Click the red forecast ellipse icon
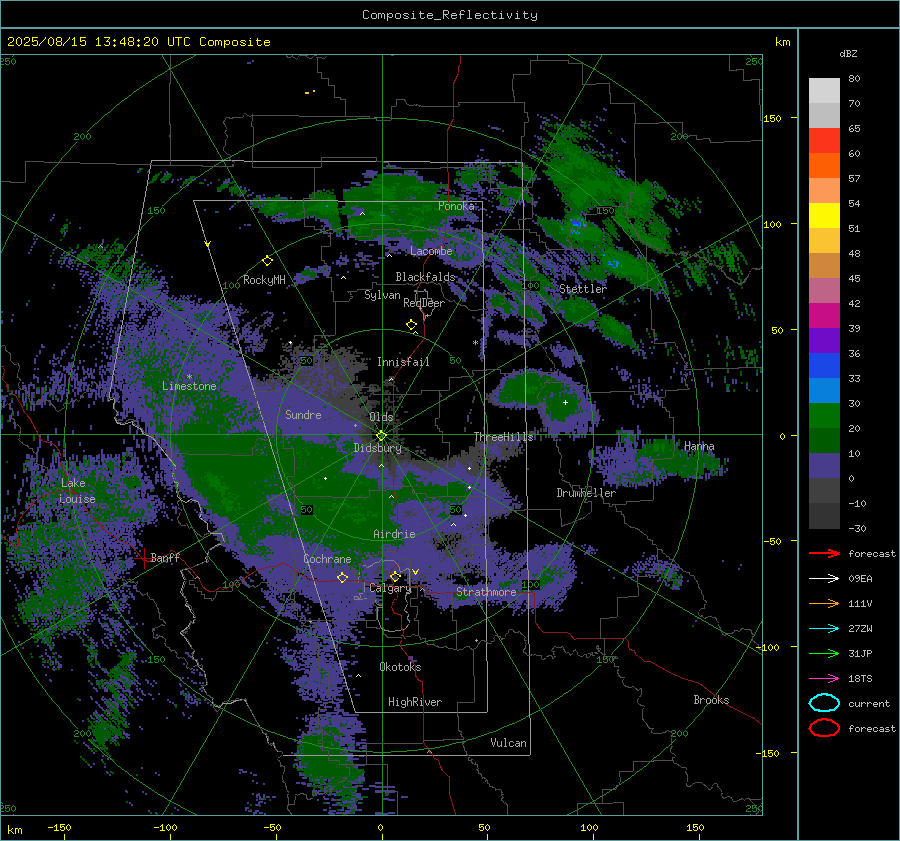The width and height of the screenshot is (900, 841). 824,728
